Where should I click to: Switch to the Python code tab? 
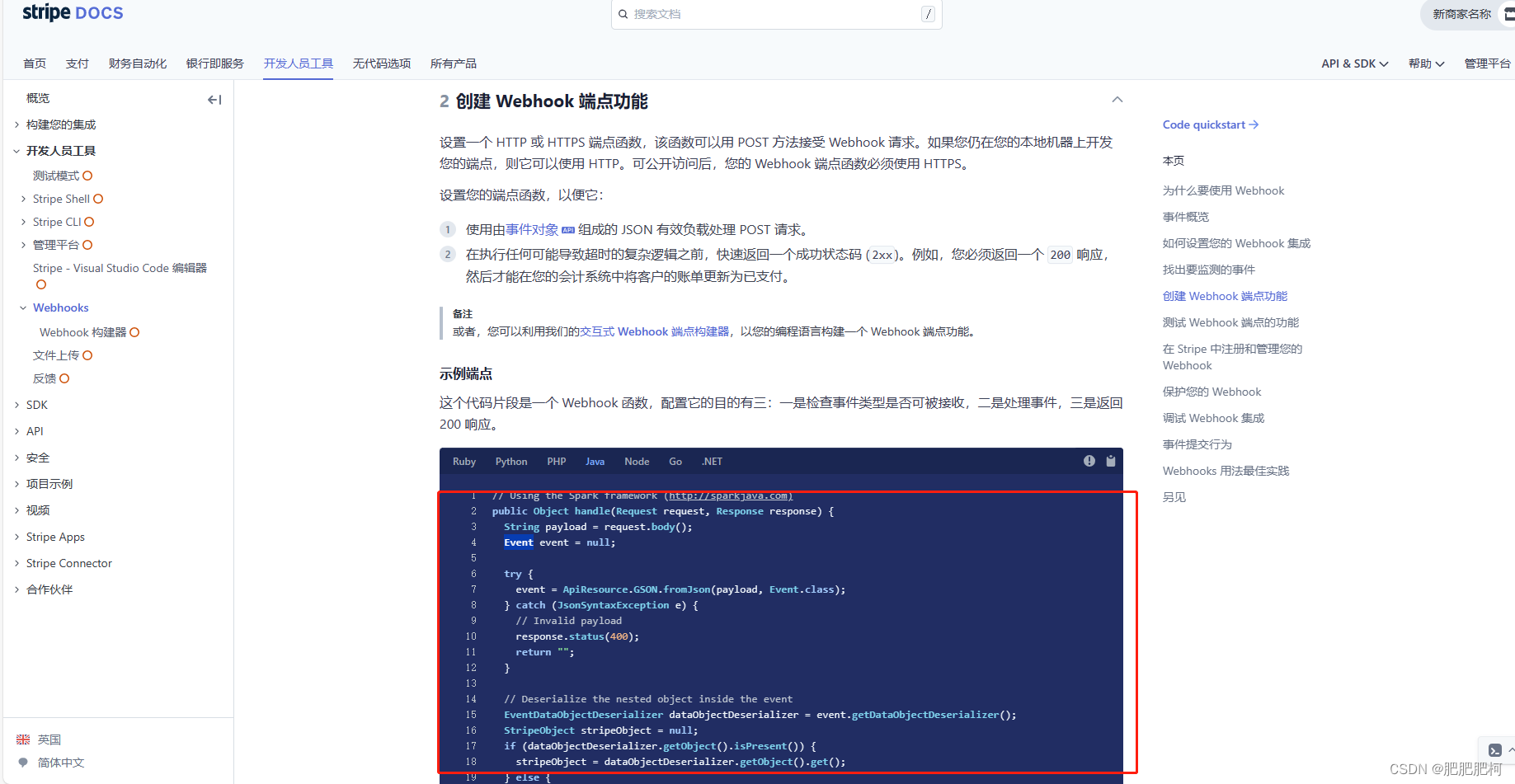tap(510, 461)
